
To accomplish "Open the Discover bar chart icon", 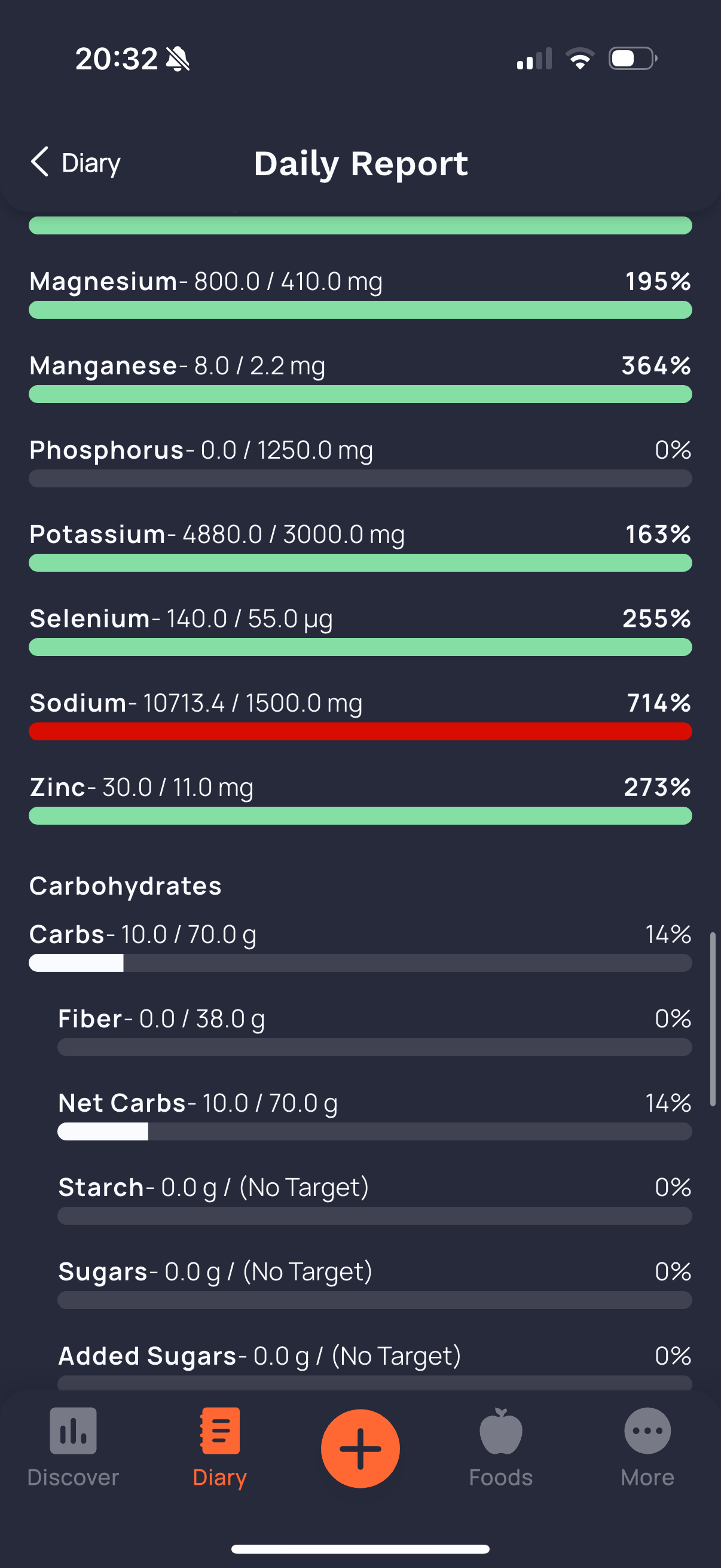I will click(73, 1430).
